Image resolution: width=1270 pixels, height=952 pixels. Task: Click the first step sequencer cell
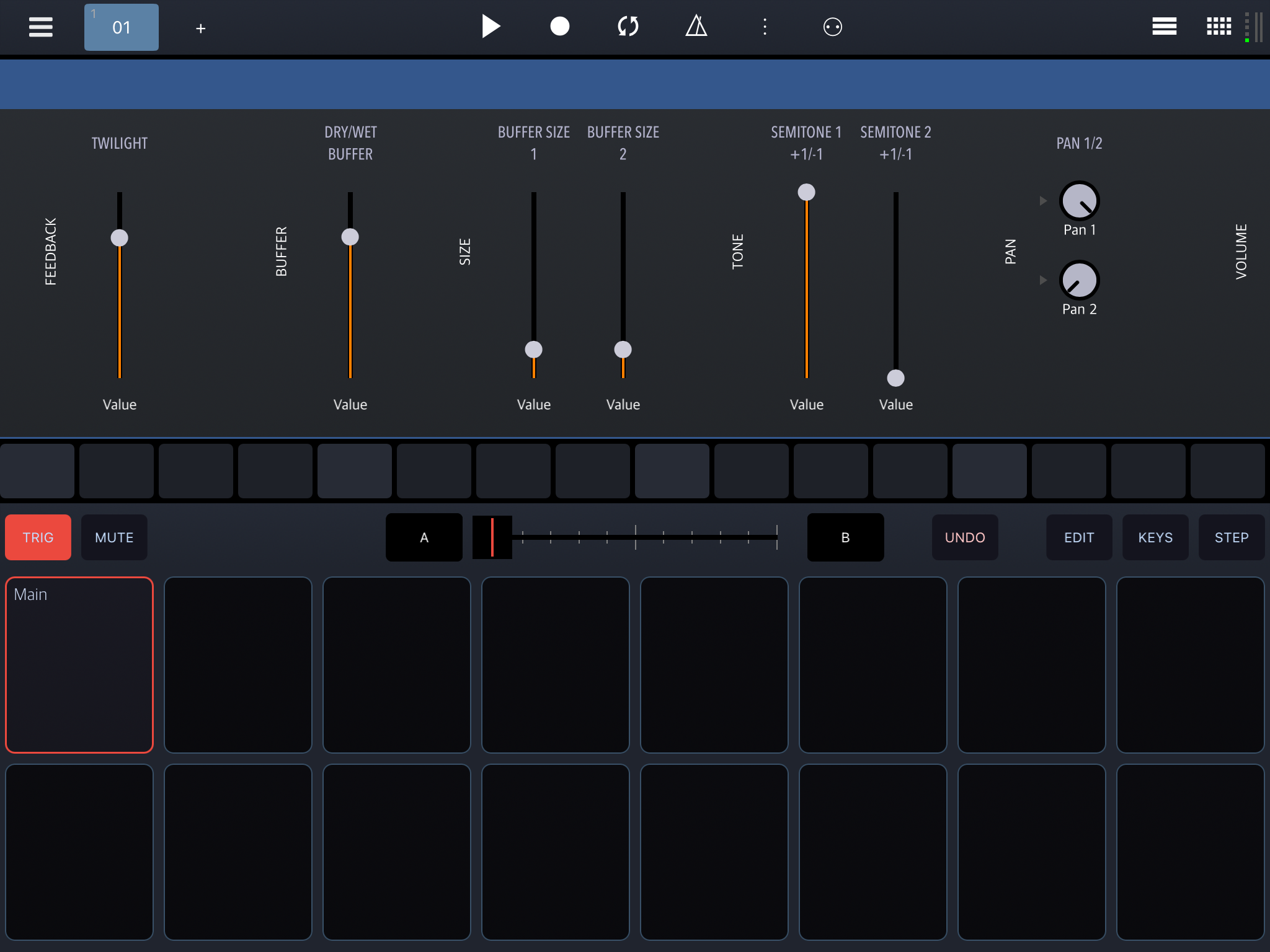tap(37, 471)
